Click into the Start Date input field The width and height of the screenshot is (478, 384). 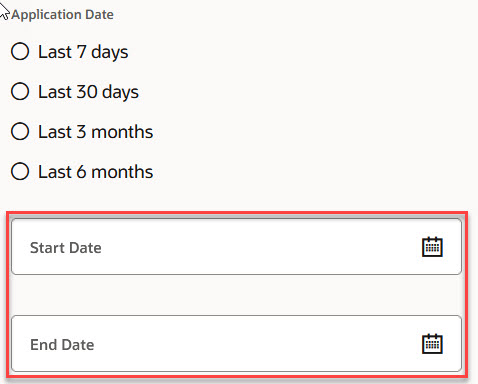coord(236,247)
